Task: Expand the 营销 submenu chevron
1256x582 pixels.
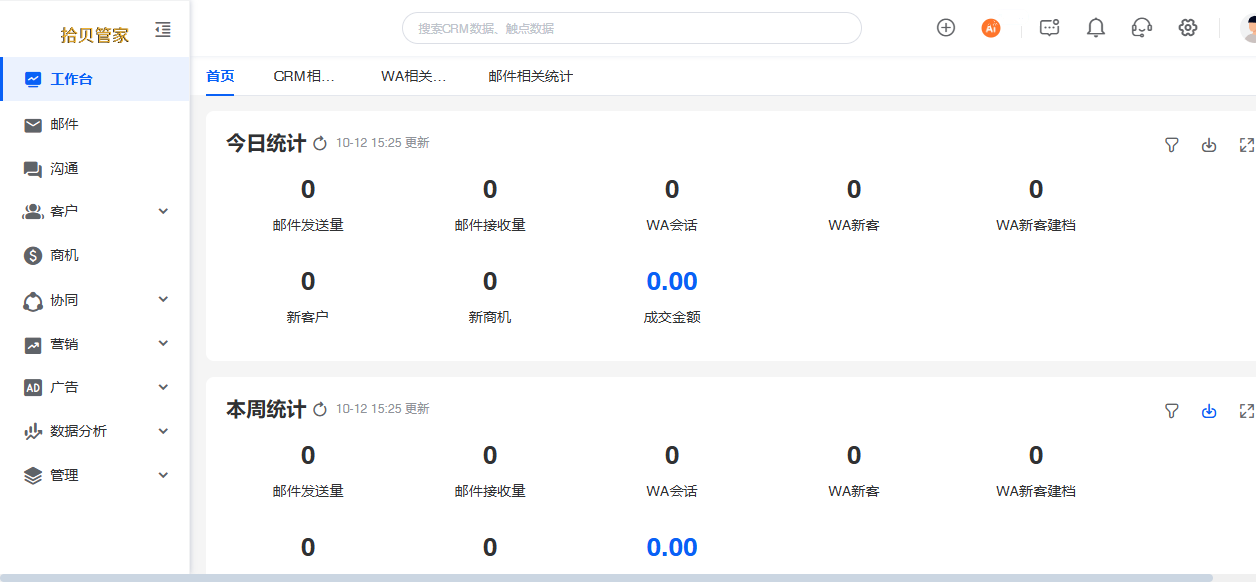Action: tap(164, 343)
